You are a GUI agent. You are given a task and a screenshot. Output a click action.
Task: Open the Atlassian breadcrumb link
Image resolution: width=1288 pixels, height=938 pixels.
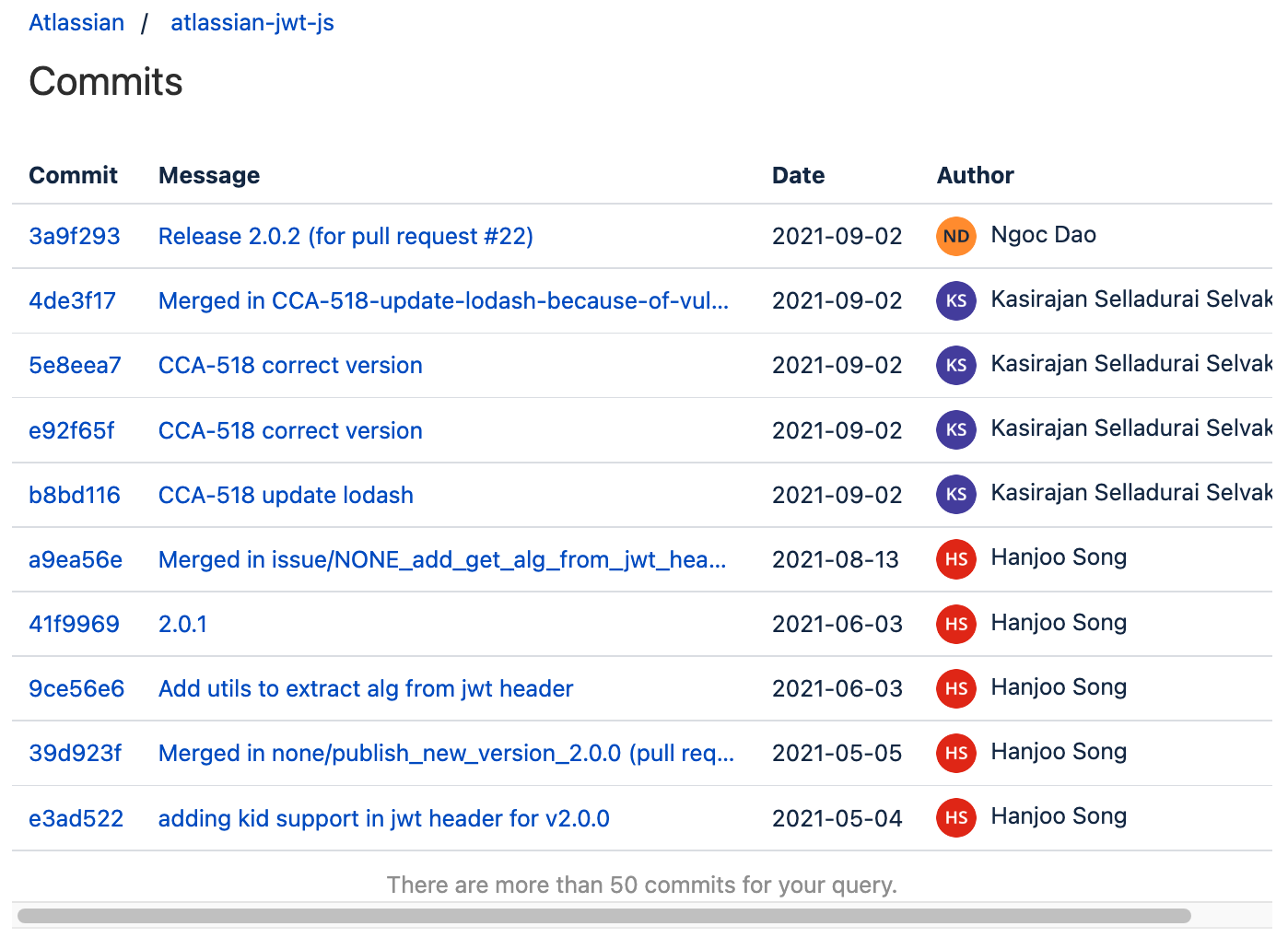[76, 22]
